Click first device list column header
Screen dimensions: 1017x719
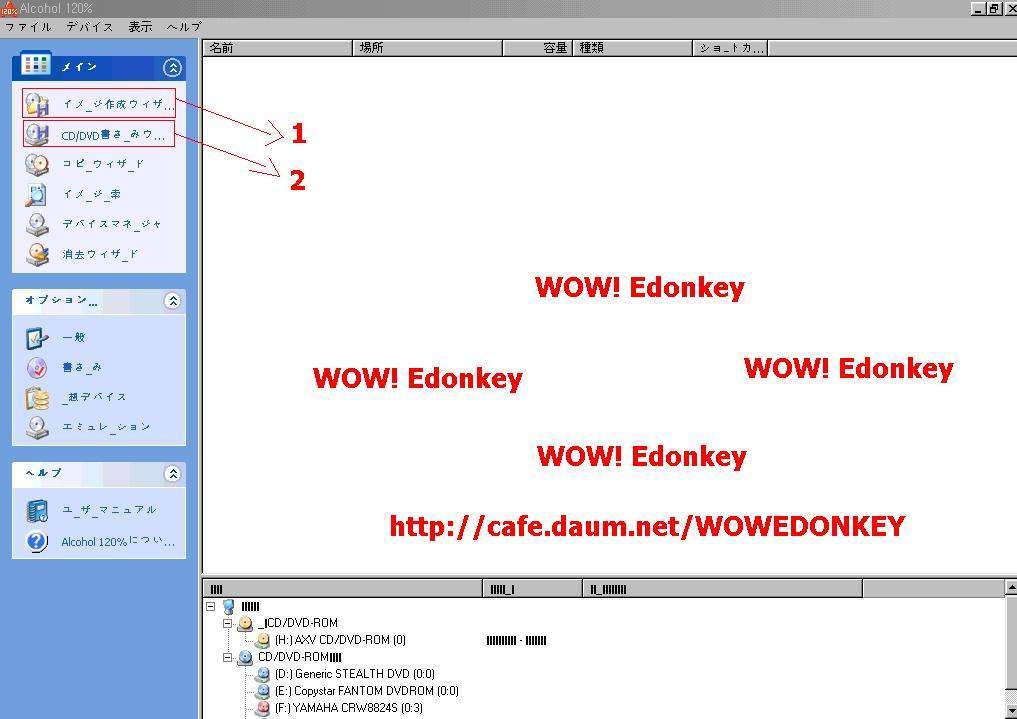point(343,589)
